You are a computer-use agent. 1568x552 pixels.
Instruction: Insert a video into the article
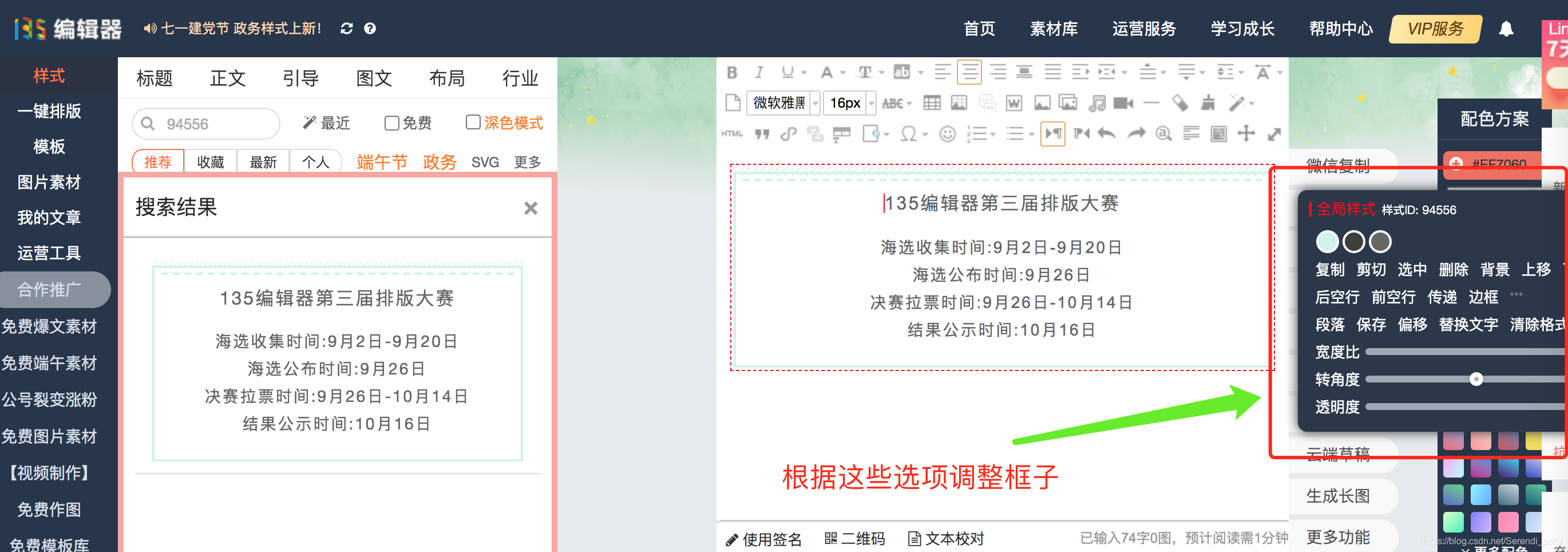(x=1123, y=102)
